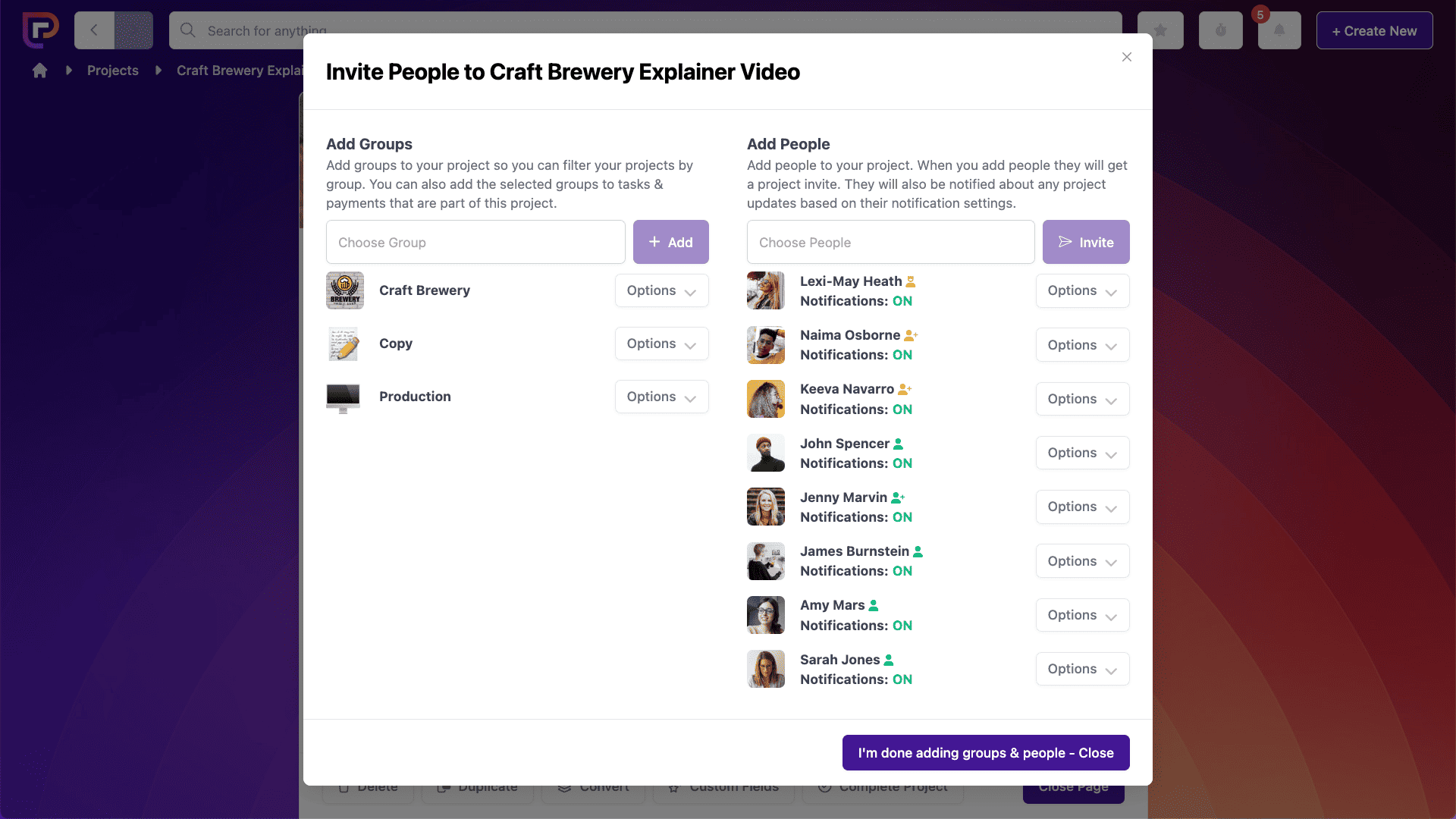
Task: Go to Projects in breadcrumb
Action: pyautogui.click(x=113, y=71)
